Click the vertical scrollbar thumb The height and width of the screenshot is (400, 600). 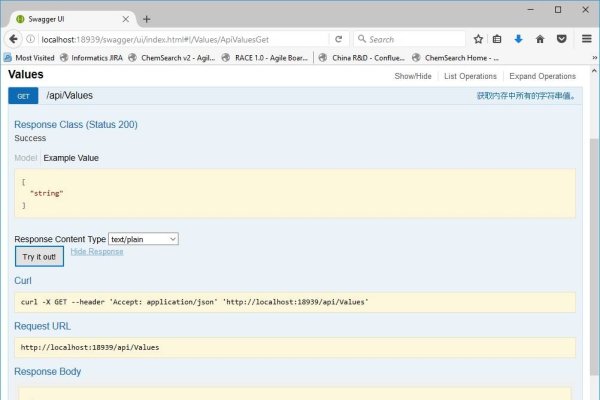pyautogui.click(x=593, y=256)
